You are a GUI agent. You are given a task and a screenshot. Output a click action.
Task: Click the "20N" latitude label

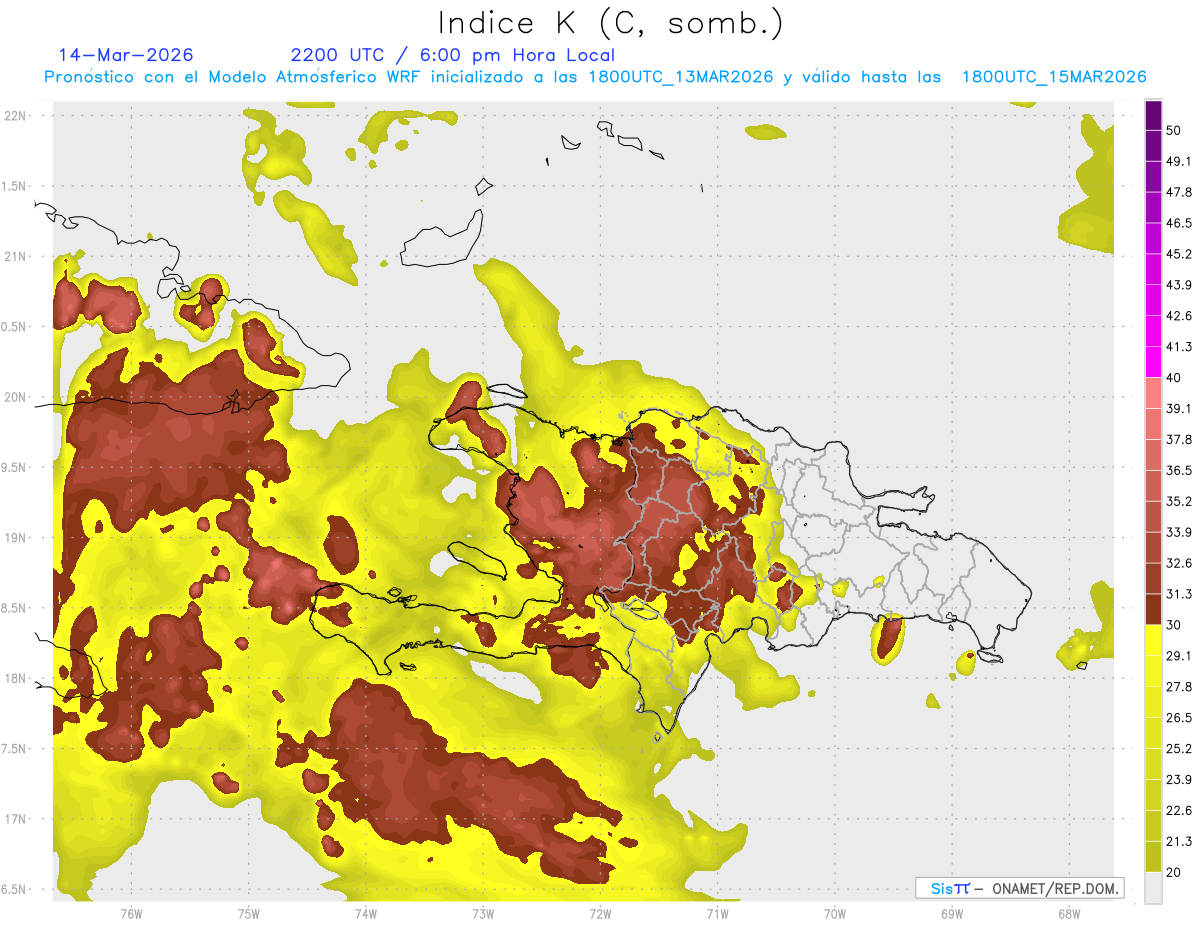[15, 397]
